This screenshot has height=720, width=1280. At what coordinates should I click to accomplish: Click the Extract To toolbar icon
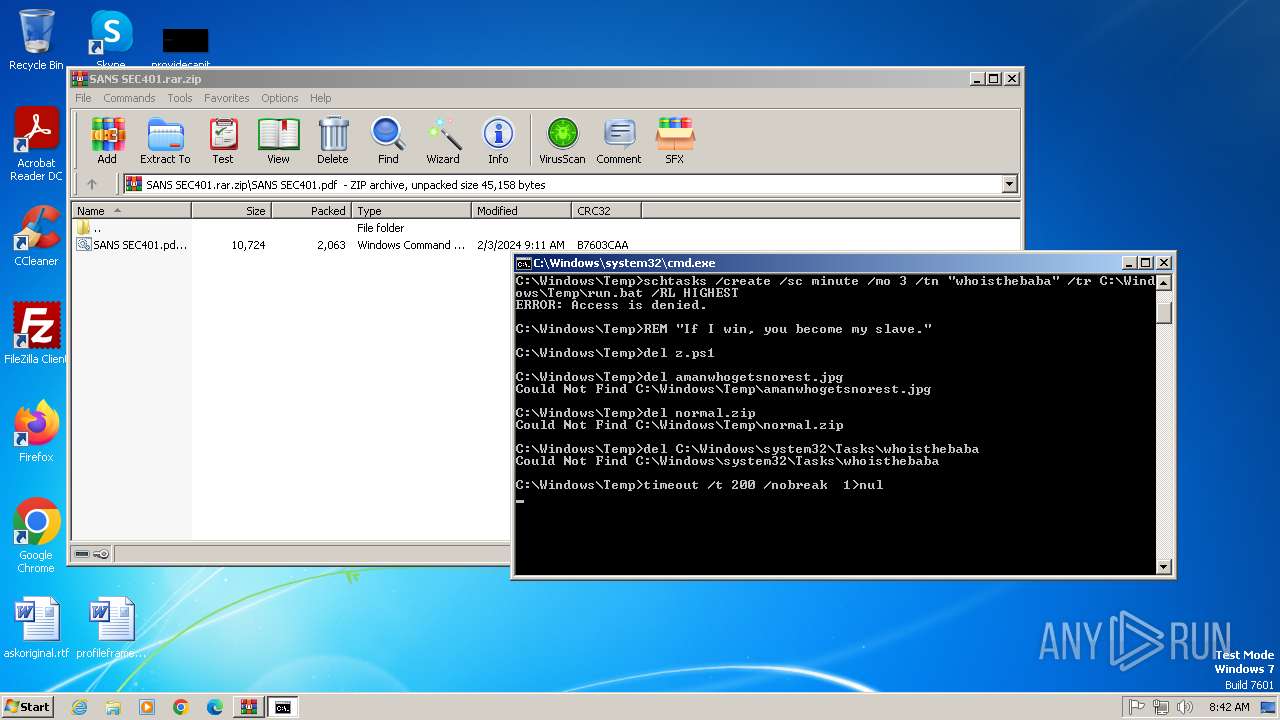pos(165,140)
